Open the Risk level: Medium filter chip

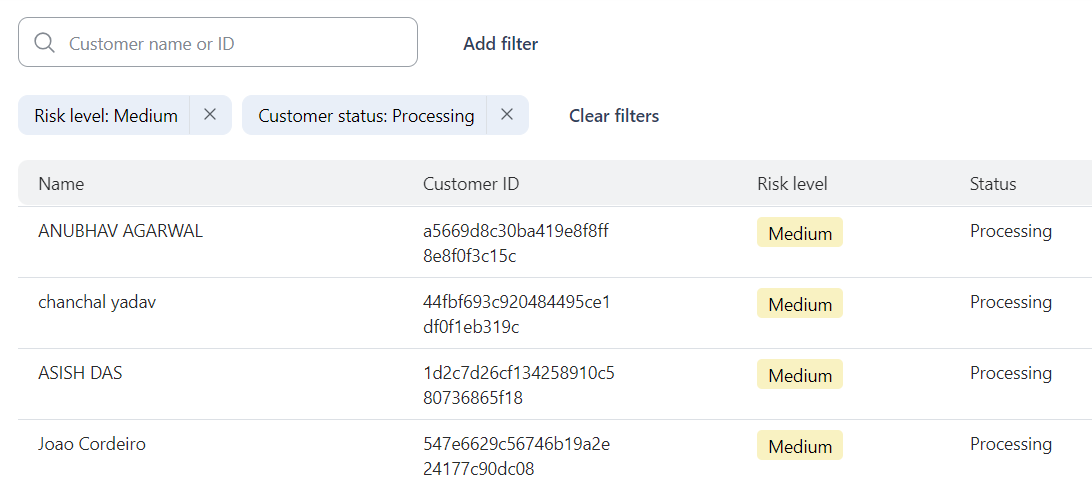point(106,116)
